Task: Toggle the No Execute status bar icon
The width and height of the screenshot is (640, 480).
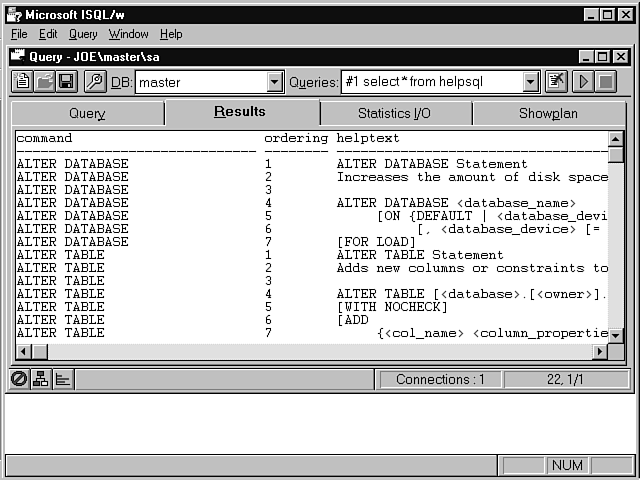Action: coord(19,379)
